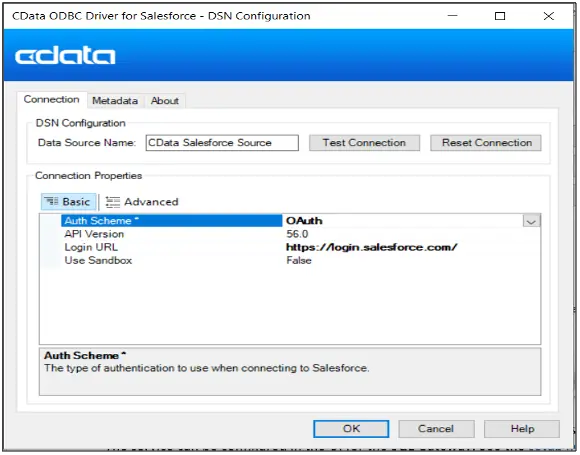Viewport: 580px width, 455px height.
Task: Click the OAuth value cell
Action: click(403, 221)
